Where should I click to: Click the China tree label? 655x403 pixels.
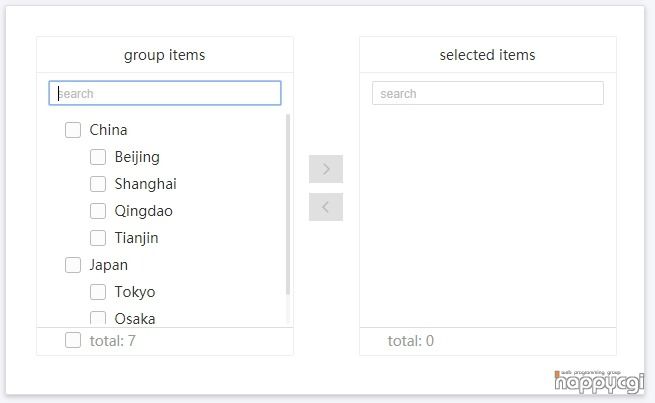pos(108,130)
